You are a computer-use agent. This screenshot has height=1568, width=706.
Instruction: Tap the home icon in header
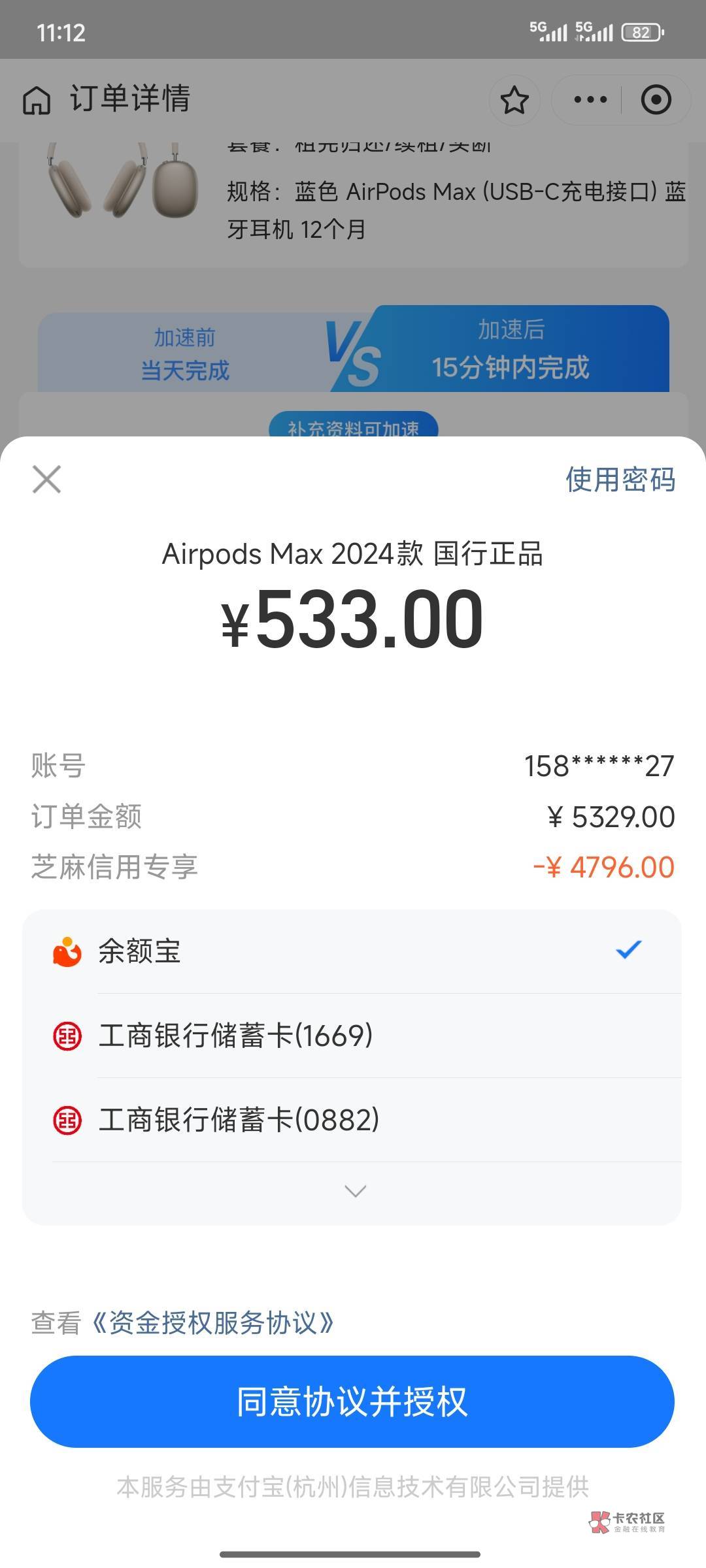[x=37, y=100]
